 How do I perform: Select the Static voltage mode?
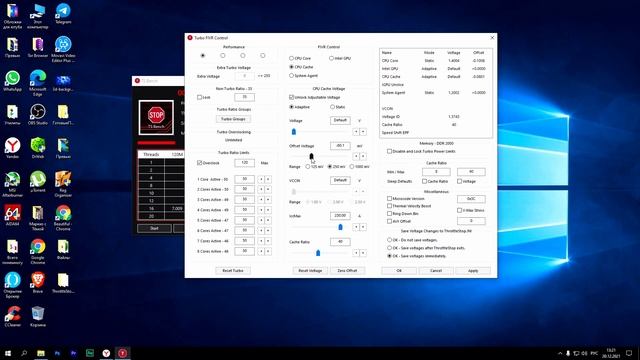[x=338, y=107]
